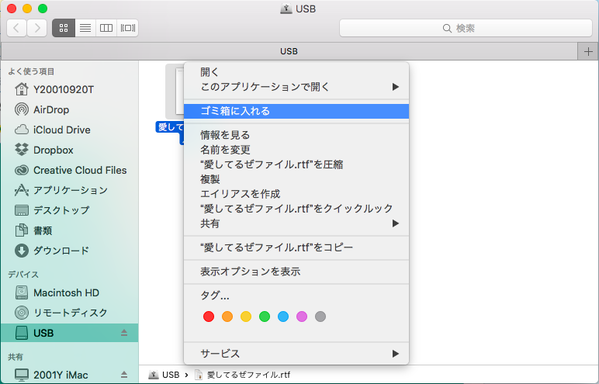Expand このアプリケーションで開く submenu
This screenshot has height=384, width=599.
tap(296, 87)
